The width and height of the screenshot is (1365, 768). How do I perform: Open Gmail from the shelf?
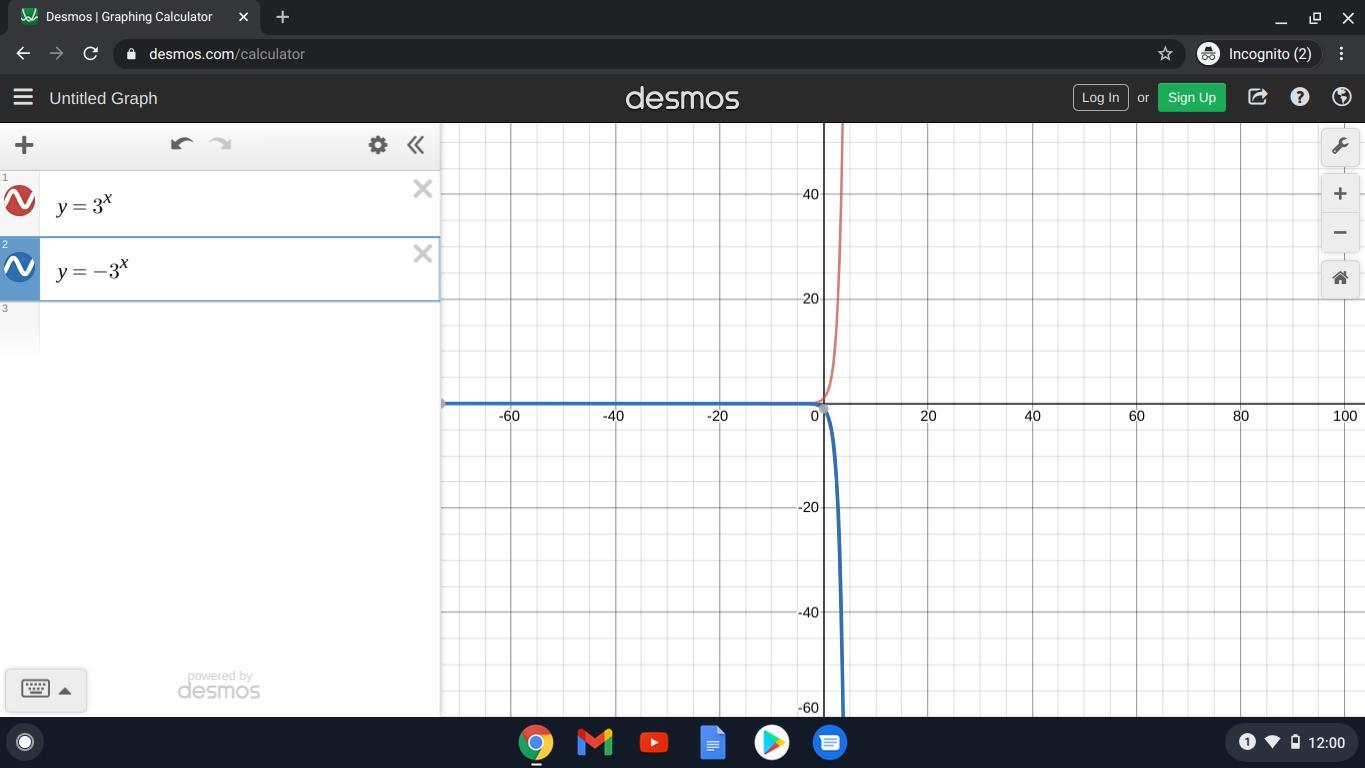point(595,743)
